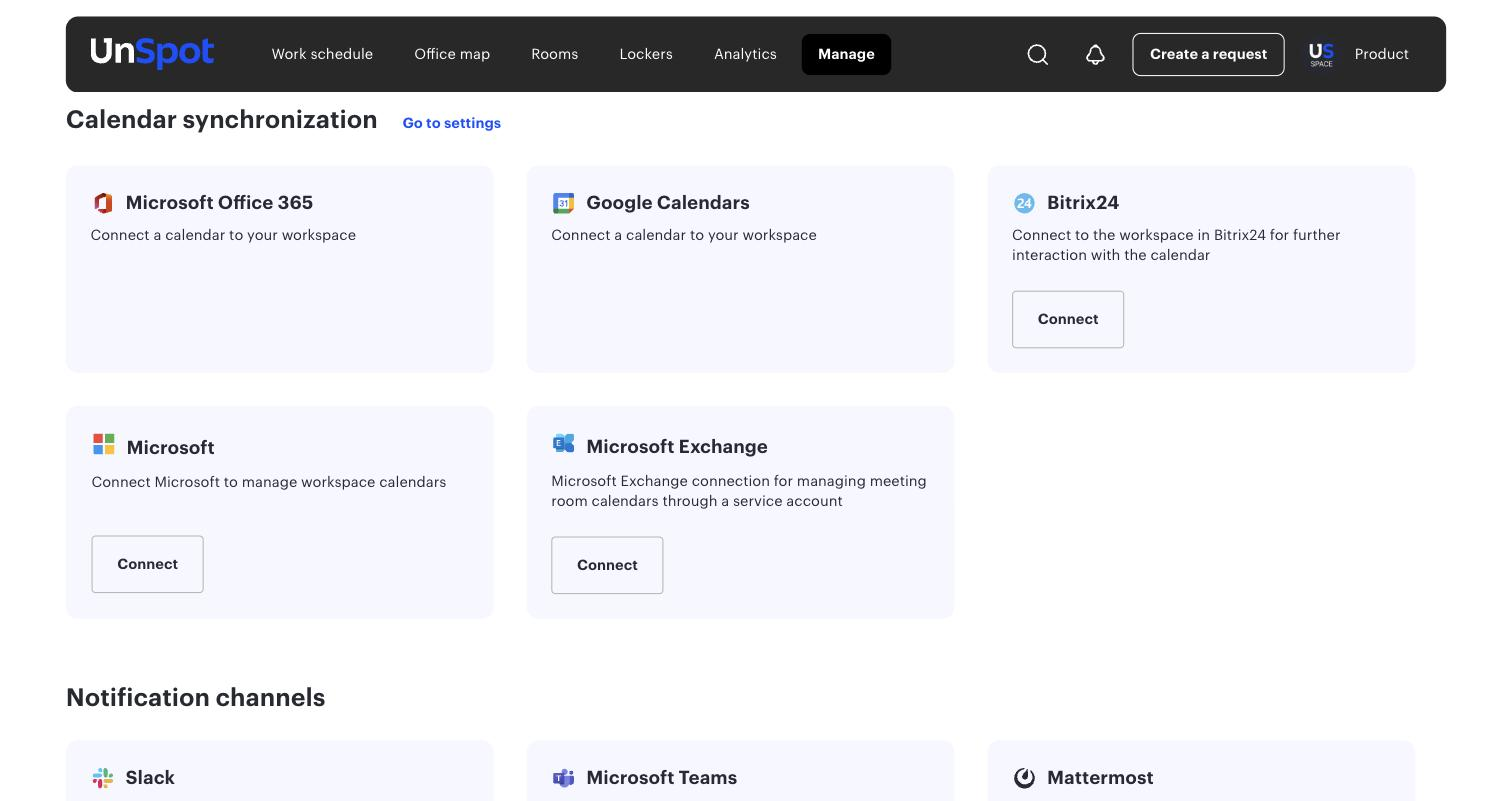Click the Microsoft Teams icon
Screen dimensions: 1512x801
pyautogui.click(x=564, y=778)
